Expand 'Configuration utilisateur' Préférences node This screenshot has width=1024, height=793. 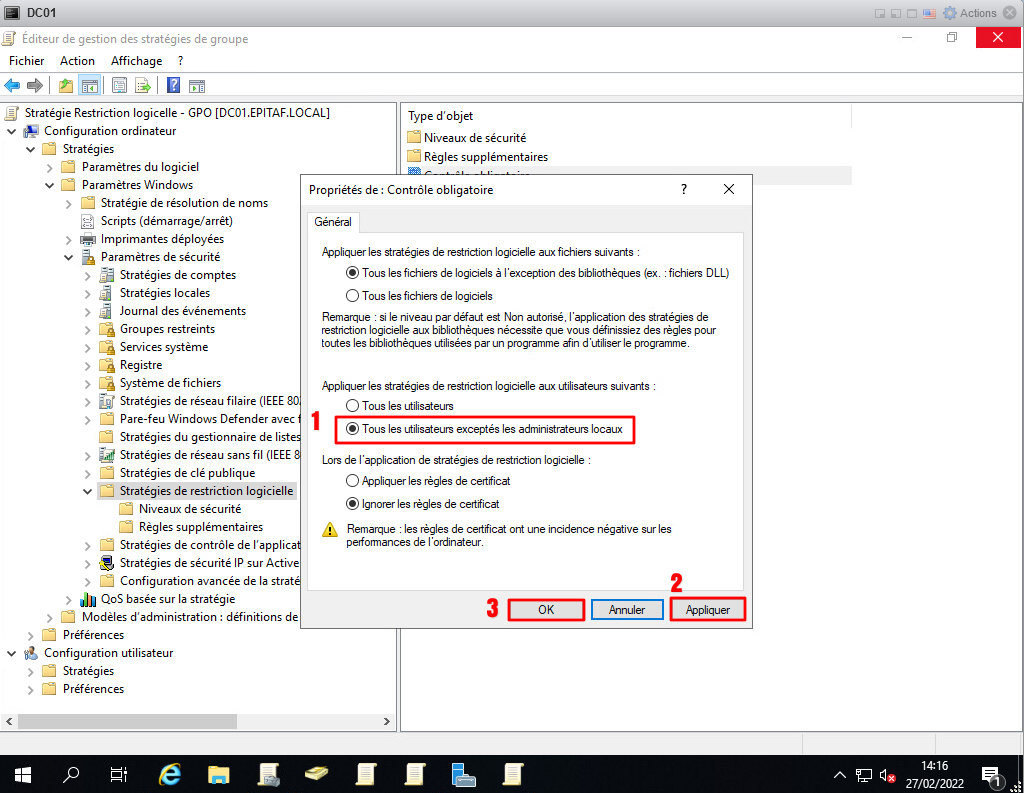click(31, 689)
